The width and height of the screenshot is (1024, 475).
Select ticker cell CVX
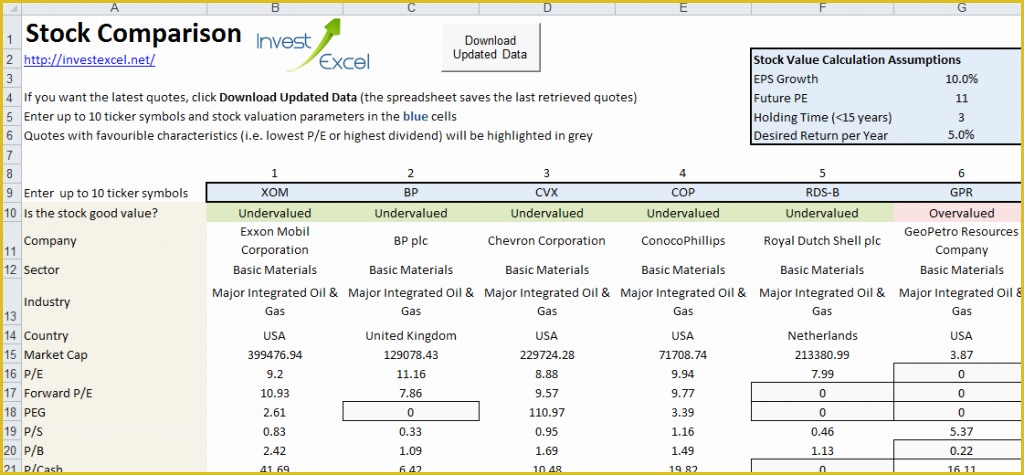coord(547,193)
